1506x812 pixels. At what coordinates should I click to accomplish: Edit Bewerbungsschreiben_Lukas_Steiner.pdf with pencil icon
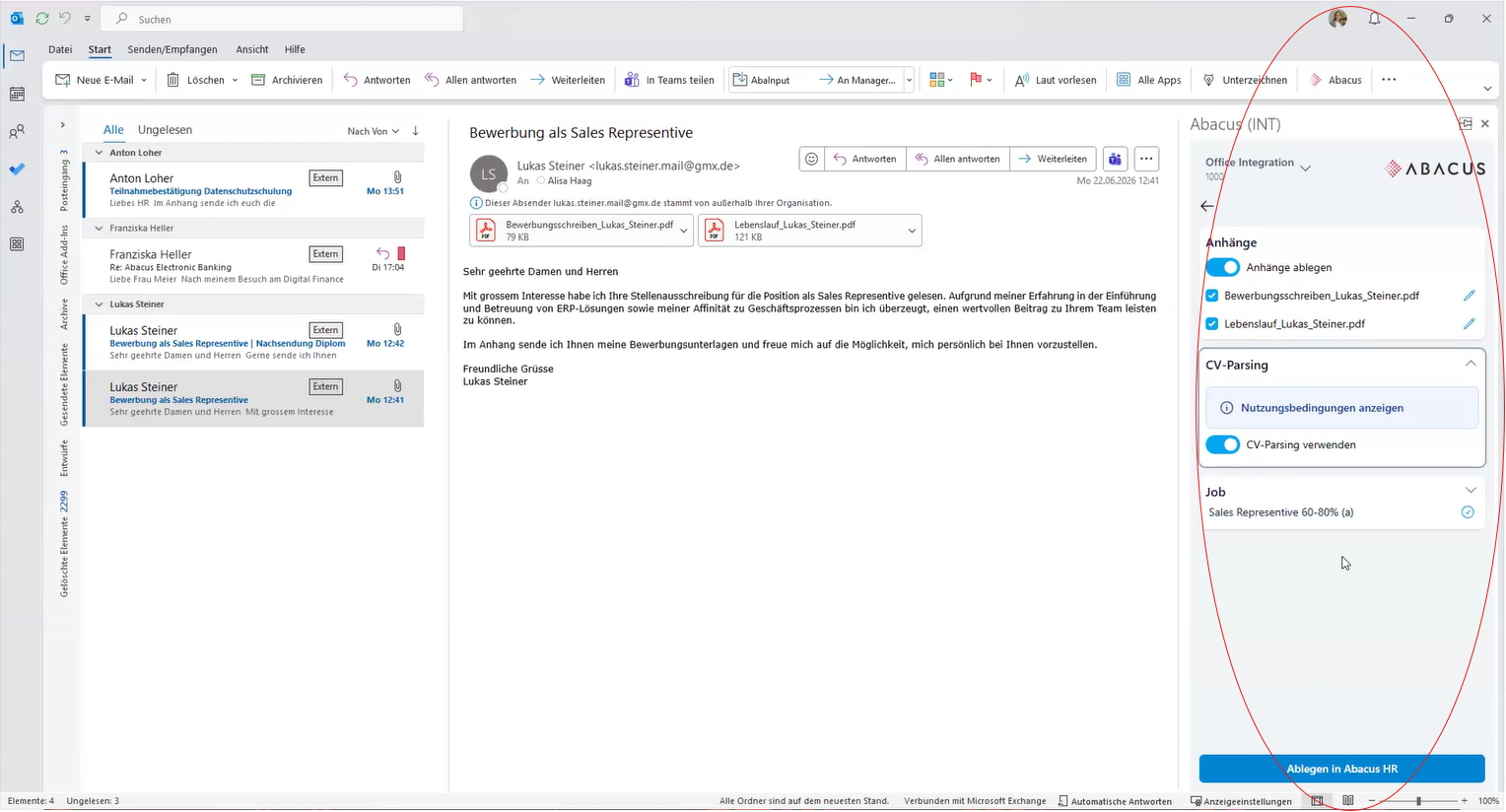(x=1469, y=296)
